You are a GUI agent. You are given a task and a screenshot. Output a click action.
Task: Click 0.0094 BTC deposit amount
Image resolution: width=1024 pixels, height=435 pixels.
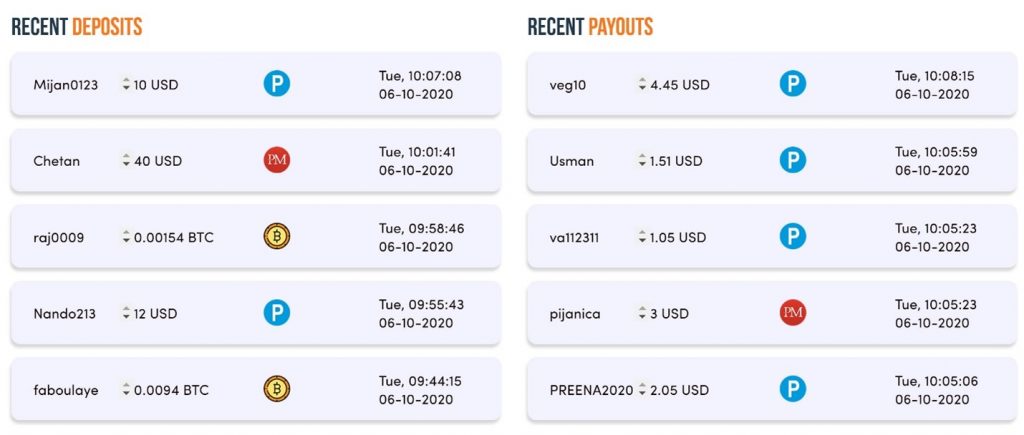(171, 391)
